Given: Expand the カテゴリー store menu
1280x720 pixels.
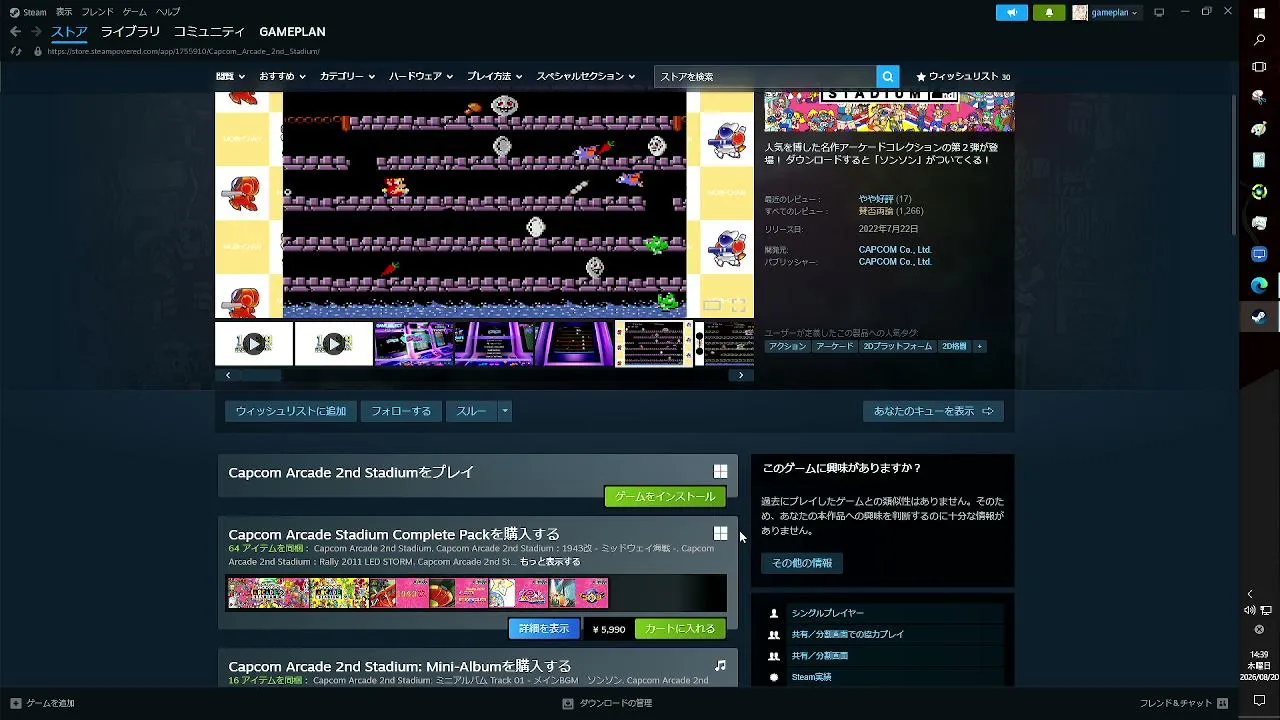Looking at the screenshot, I should coord(347,76).
